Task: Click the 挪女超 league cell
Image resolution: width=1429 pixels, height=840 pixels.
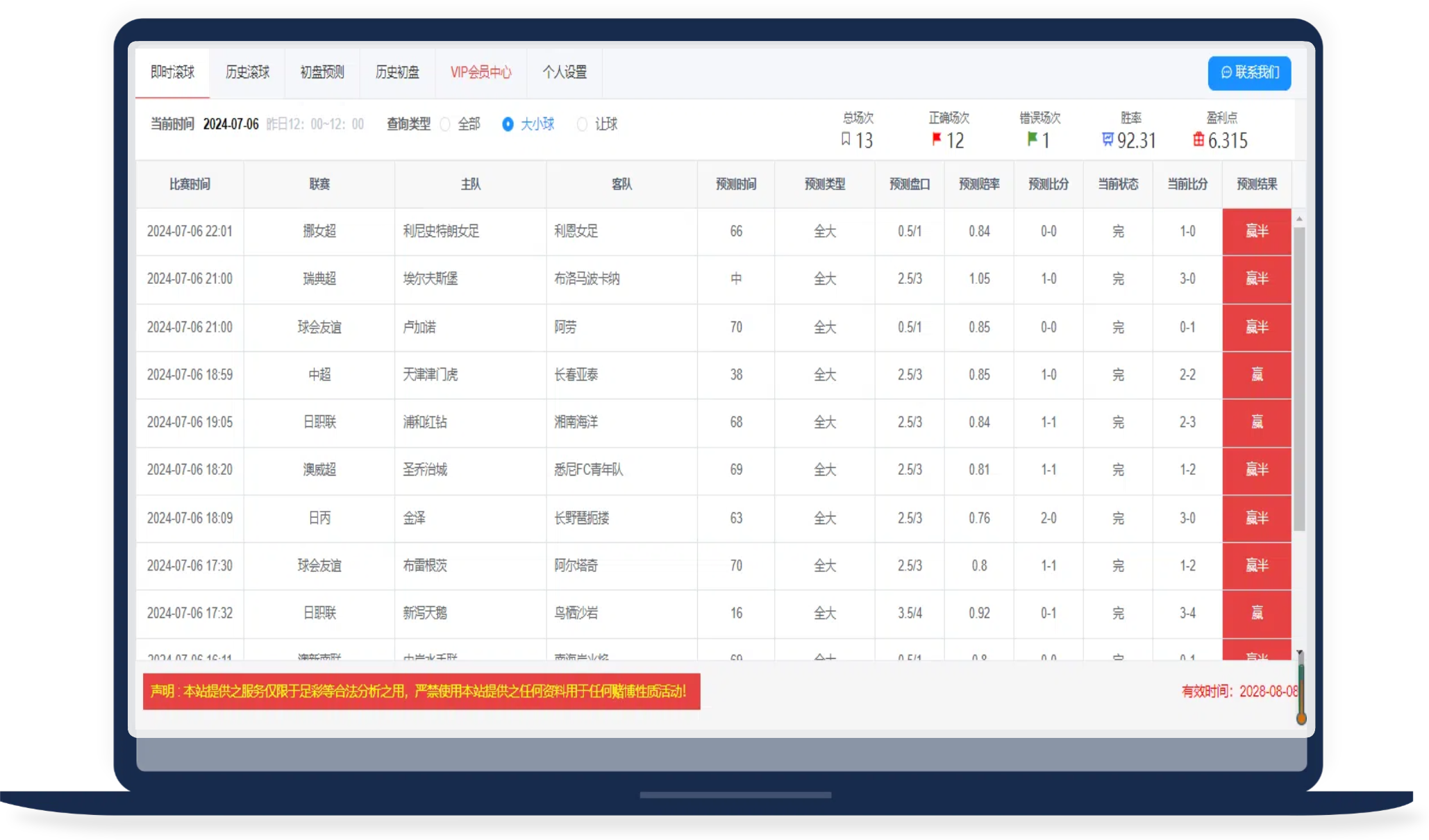Action: [319, 231]
